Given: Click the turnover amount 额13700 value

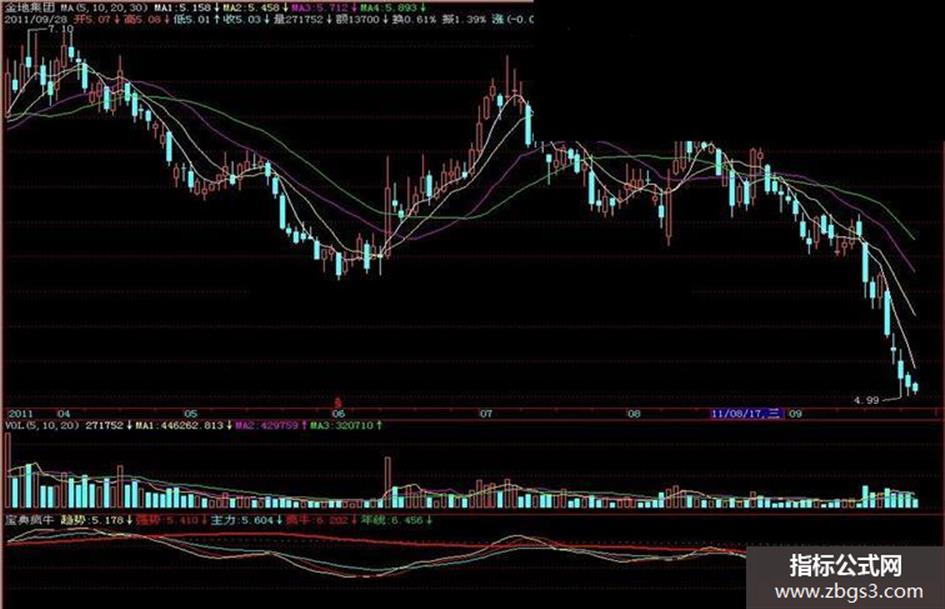Looking at the screenshot, I should click(x=357, y=19).
